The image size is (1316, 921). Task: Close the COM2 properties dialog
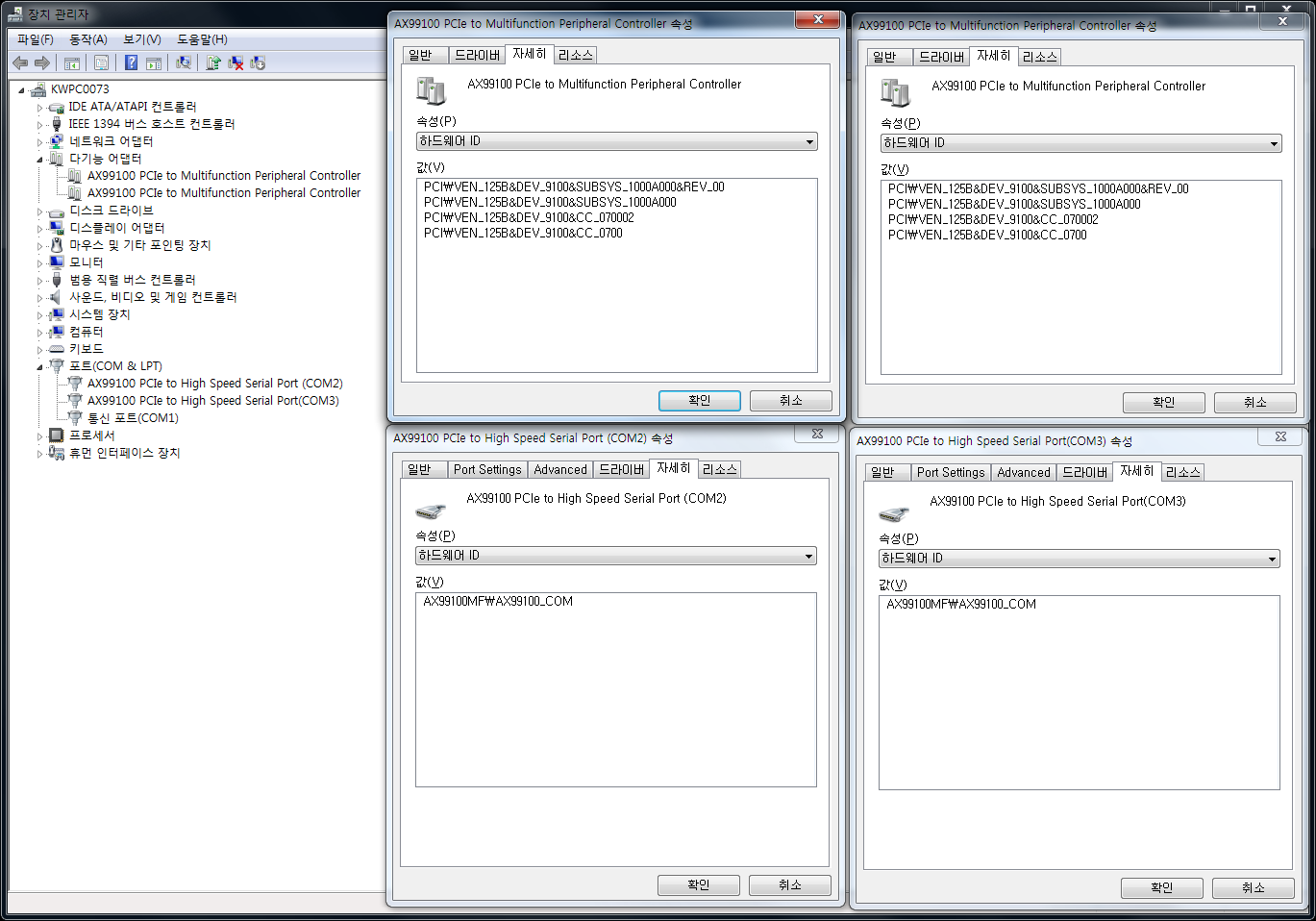tap(817, 435)
